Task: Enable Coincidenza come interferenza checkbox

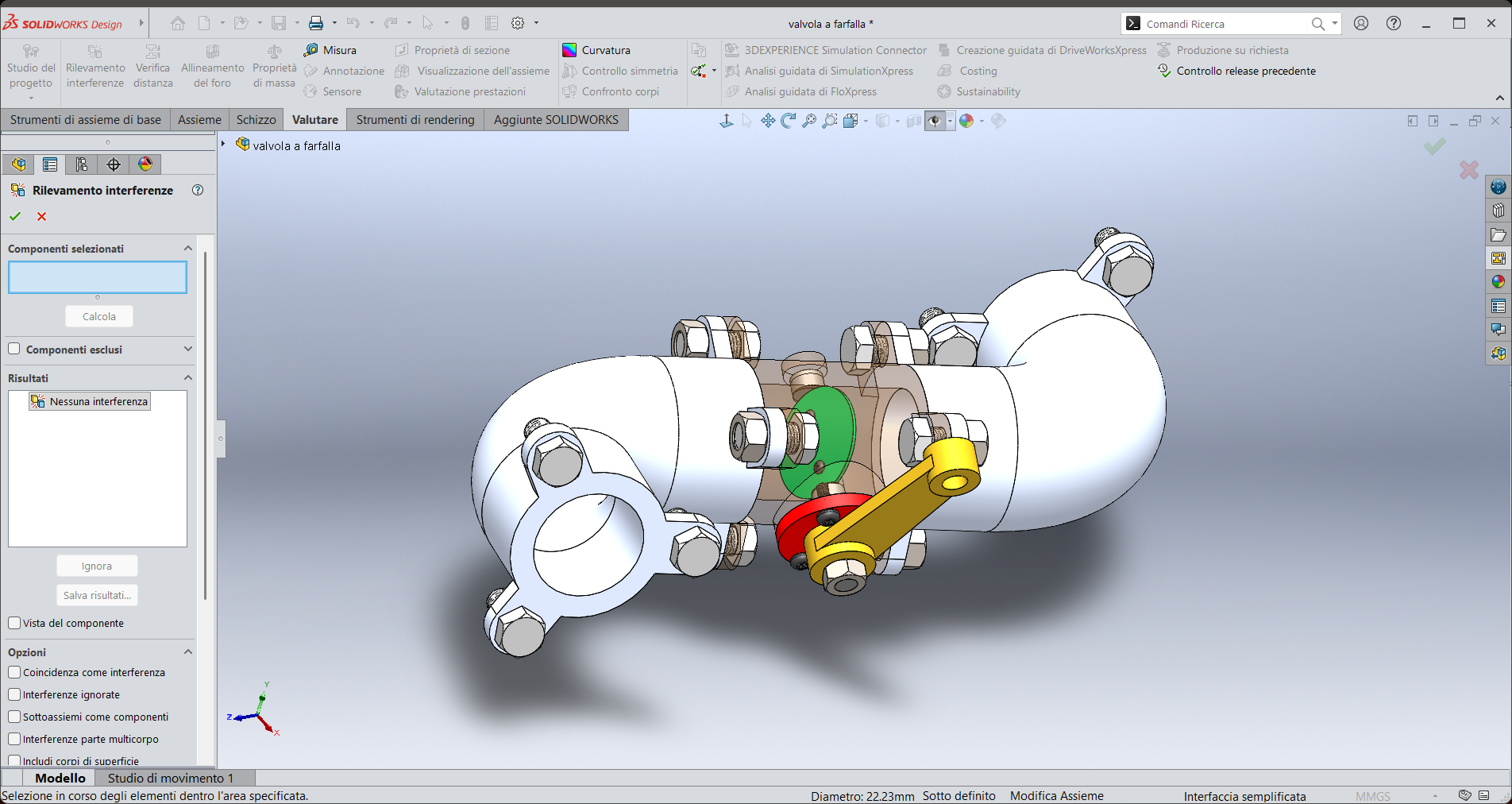Action: [x=14, y=672]
